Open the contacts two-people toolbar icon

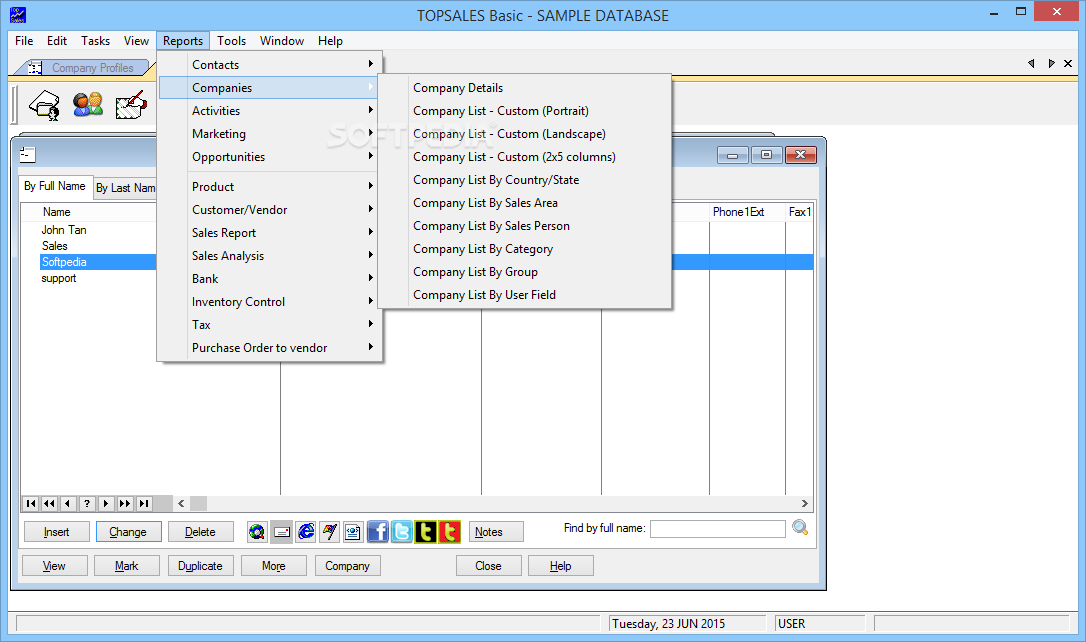(88, 105)
